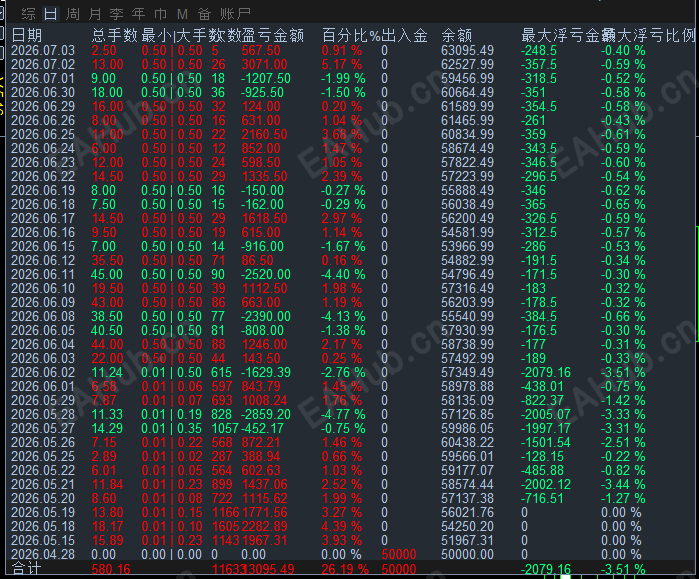Viewport: 699px width, 579px height.
Task: Click the 盈亏金额 column header
Action: [x=273, y=35]
